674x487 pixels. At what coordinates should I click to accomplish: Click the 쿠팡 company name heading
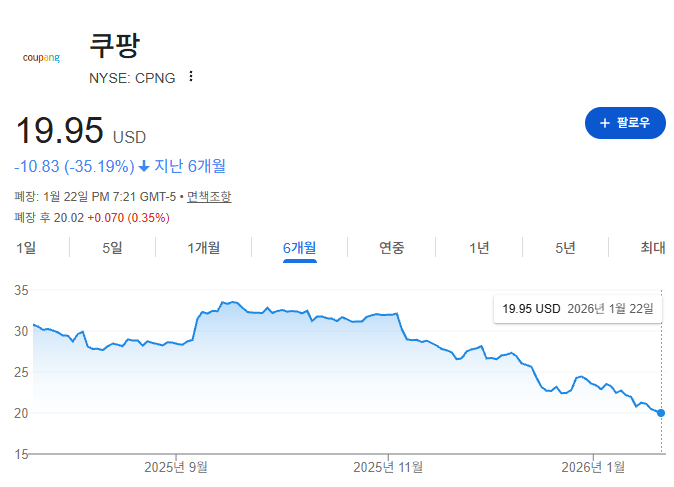[x=115, y=46]
